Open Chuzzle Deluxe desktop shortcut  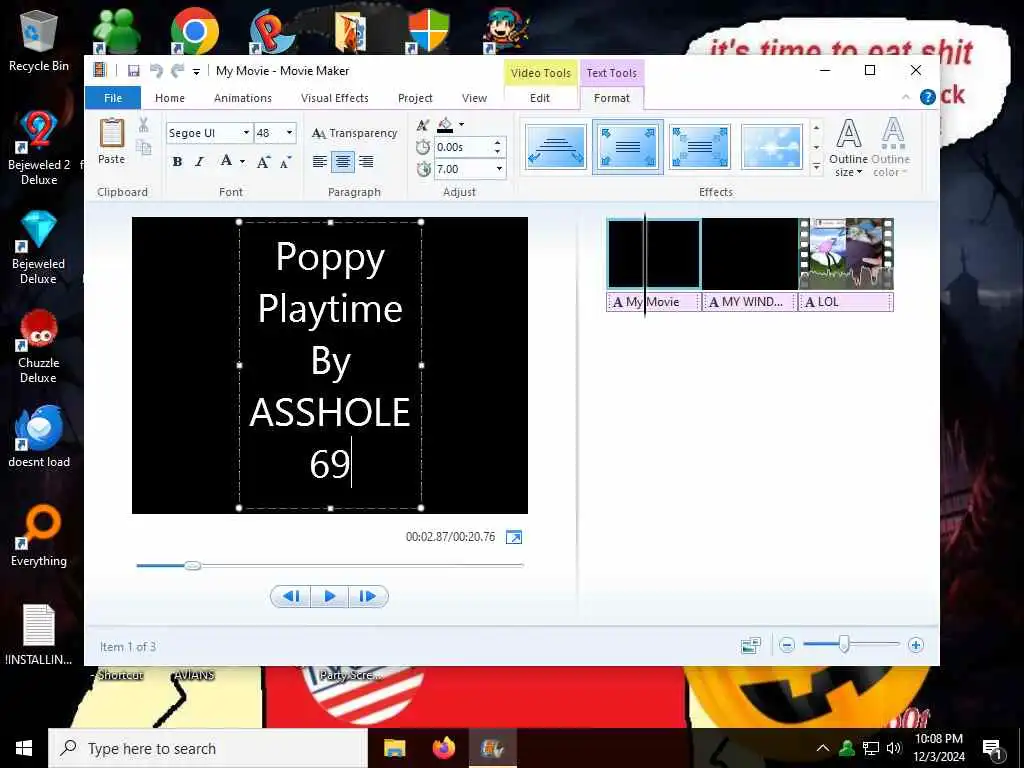tap(39, 347)
